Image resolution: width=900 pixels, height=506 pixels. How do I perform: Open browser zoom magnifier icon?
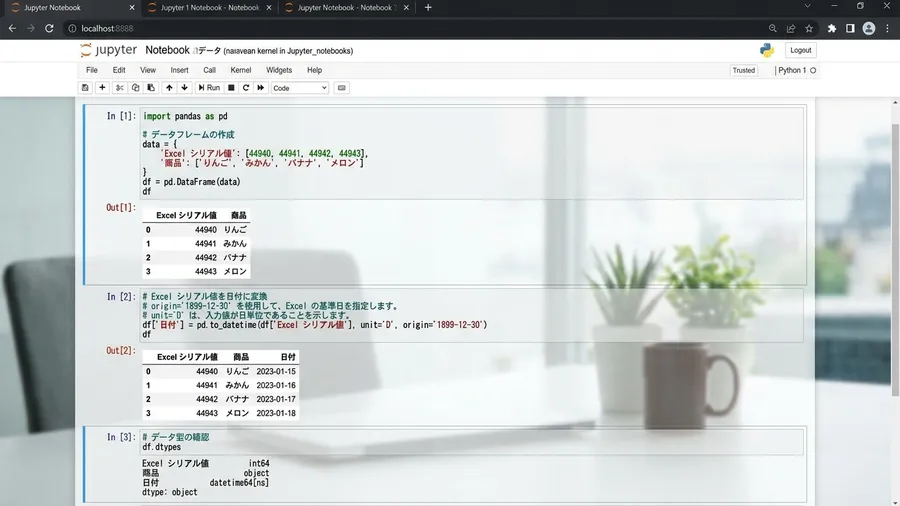(x=773, y=28)
